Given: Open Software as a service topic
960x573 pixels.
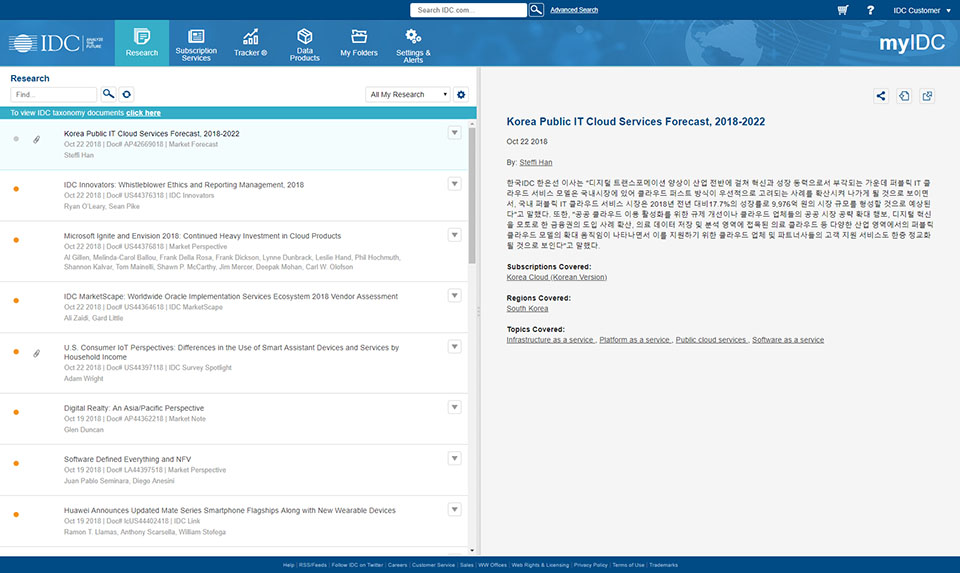Looking at the screenshot, I should point(788,340).
